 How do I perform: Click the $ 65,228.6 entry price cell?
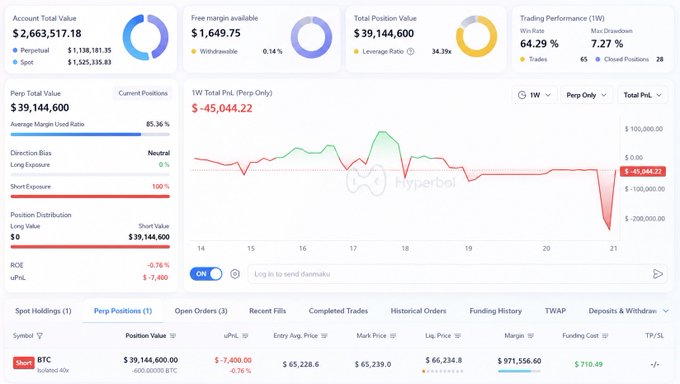click(301, 364)
